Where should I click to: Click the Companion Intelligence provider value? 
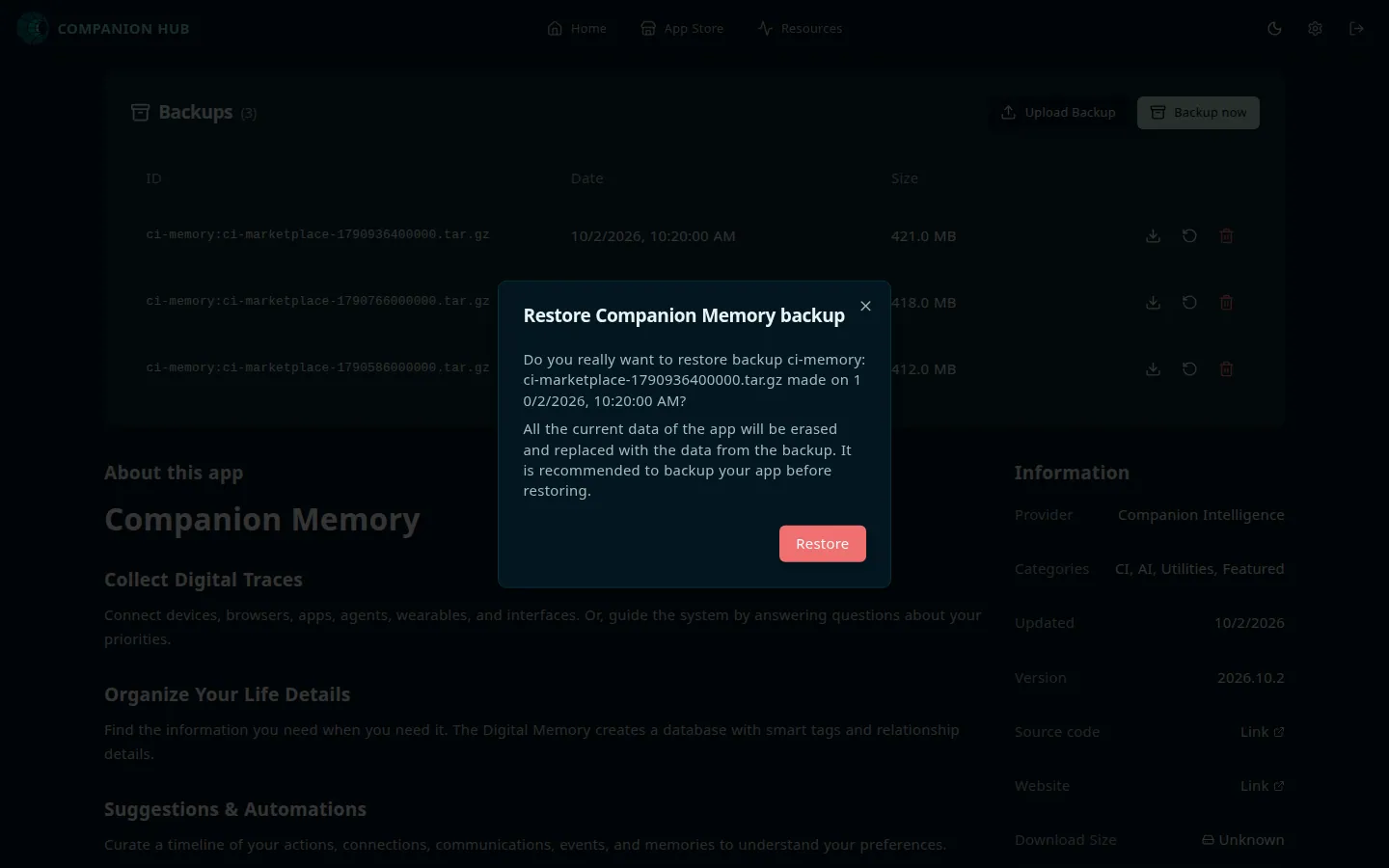(x=1201, y=515)
